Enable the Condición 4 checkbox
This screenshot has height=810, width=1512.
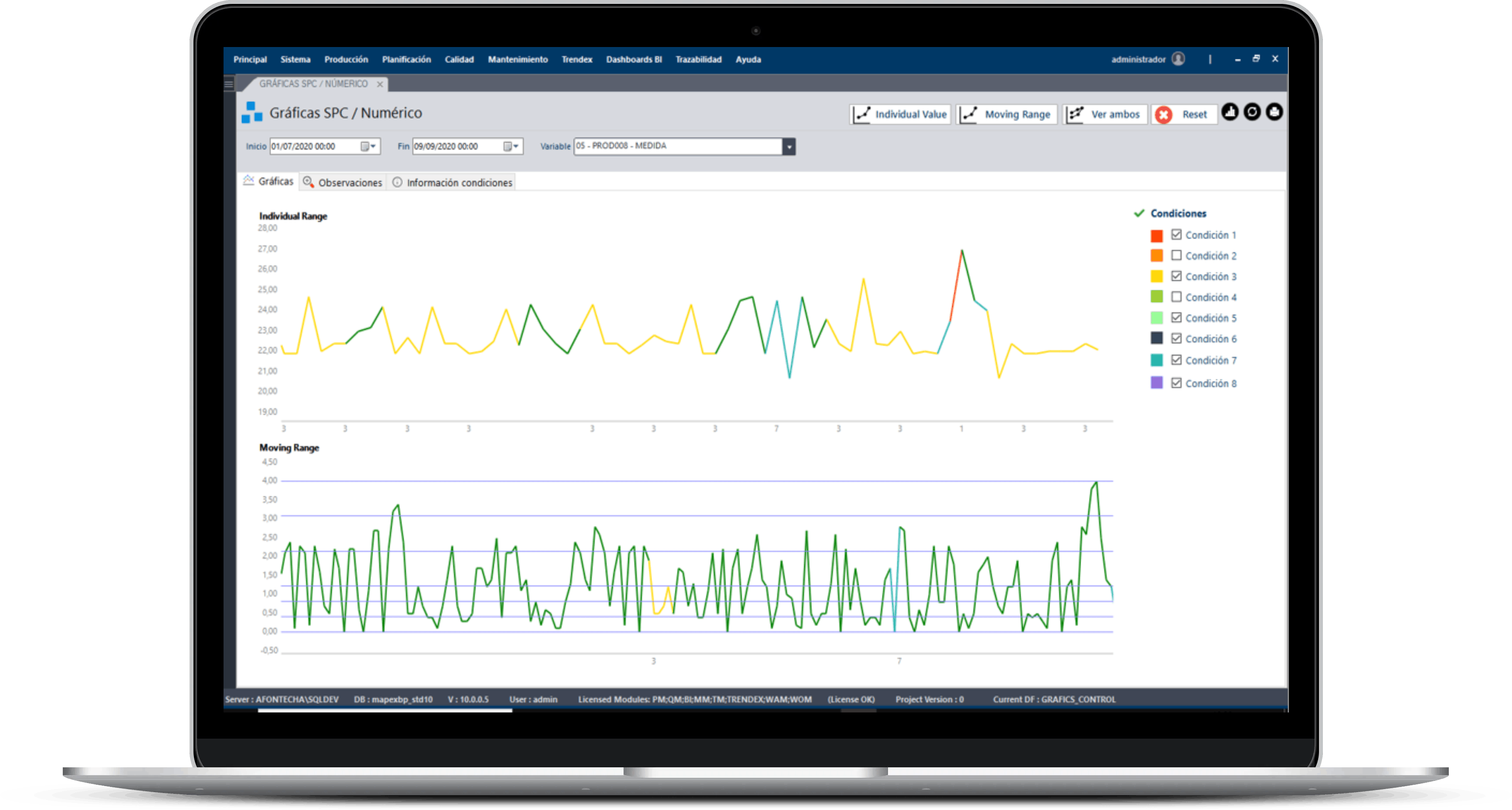(x=1176, y=297)
